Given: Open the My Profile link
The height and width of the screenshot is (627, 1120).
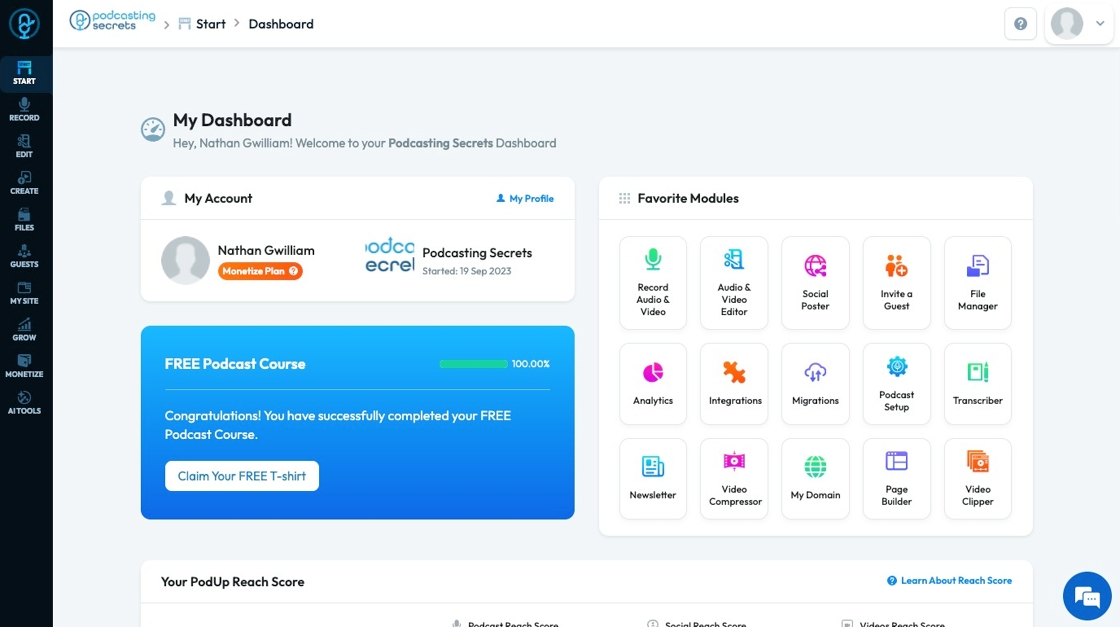Looking at the screenshot, I should (525, 199).
